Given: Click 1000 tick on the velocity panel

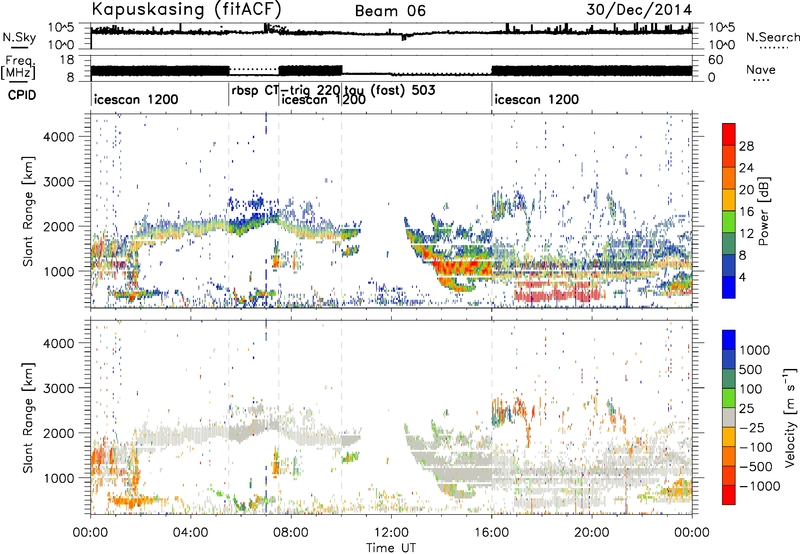Looking at the screenshot, I should click(58, 478).
